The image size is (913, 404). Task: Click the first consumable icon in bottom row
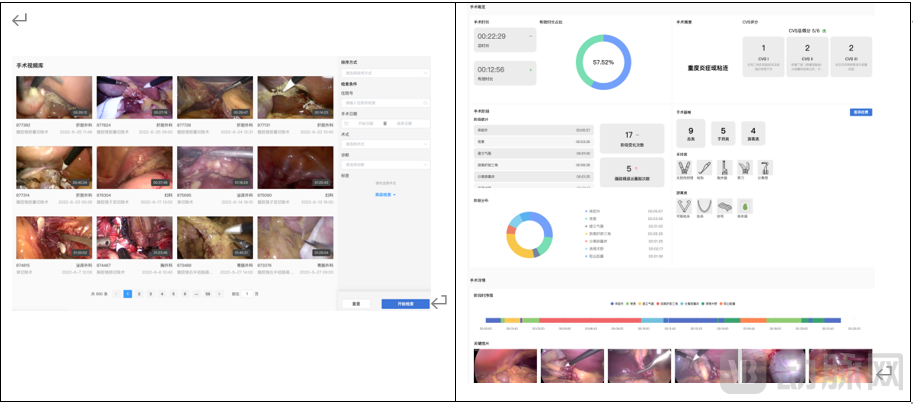coord(684,204)
